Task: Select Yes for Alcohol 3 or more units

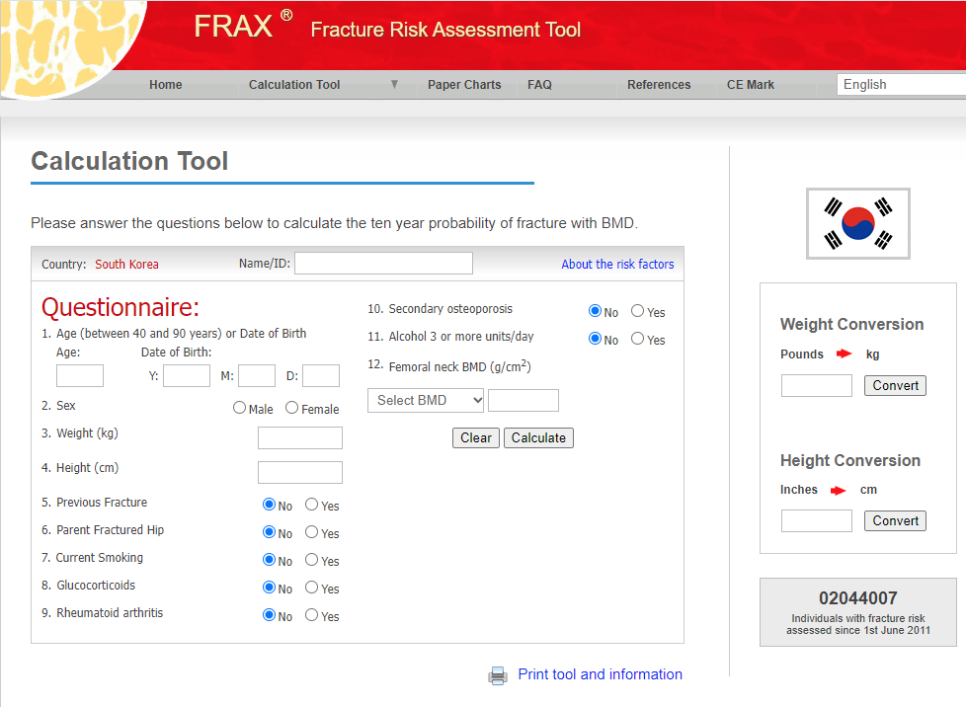Action: point(638,338)
